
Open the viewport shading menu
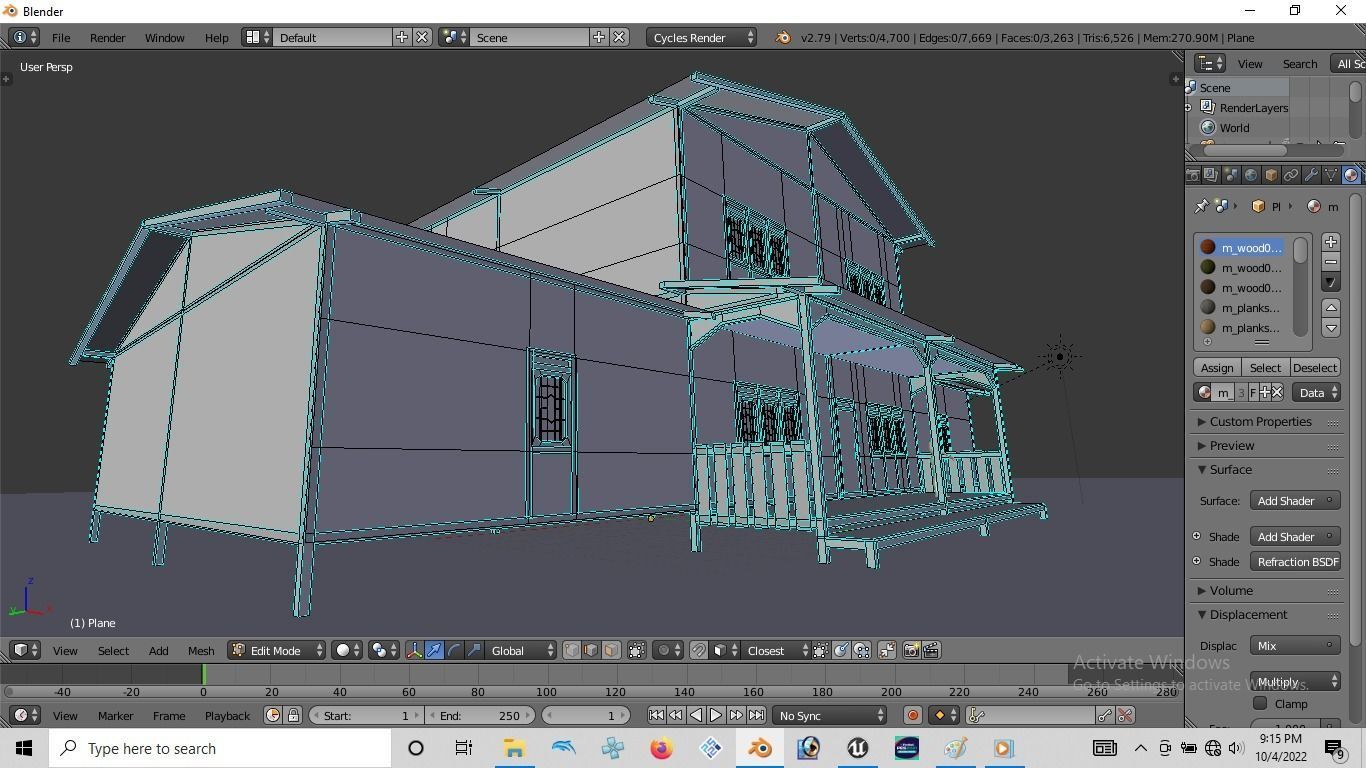[x=348, y=650]
